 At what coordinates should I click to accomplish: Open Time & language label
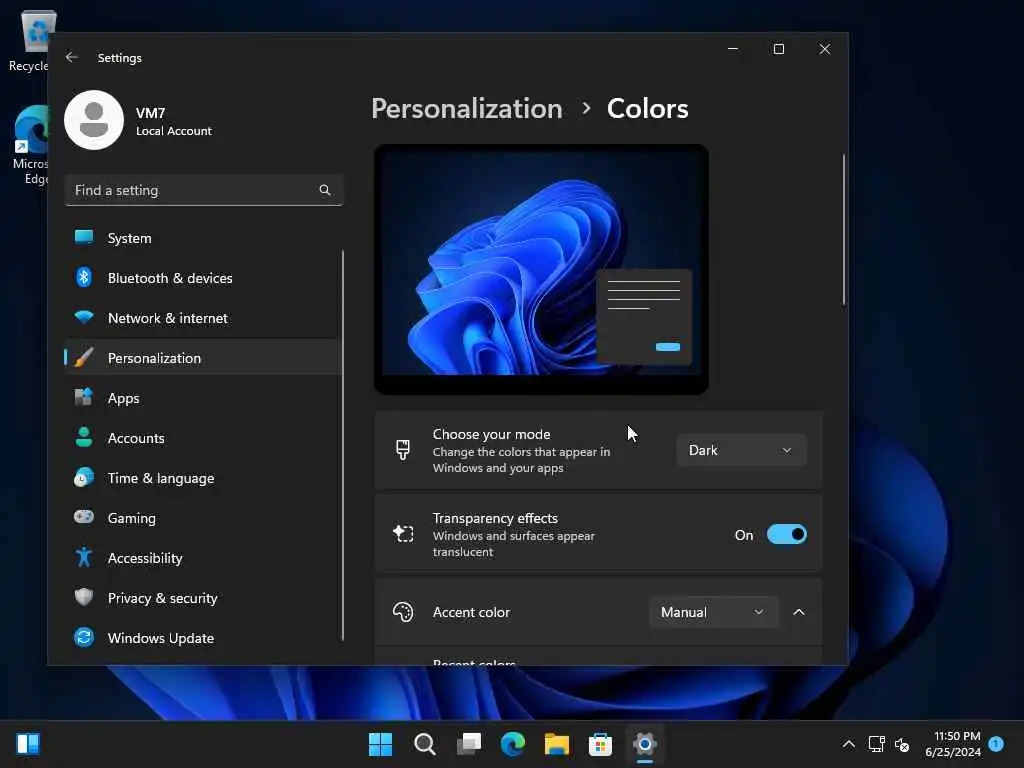pyautogui.click(x=161, y=479)
